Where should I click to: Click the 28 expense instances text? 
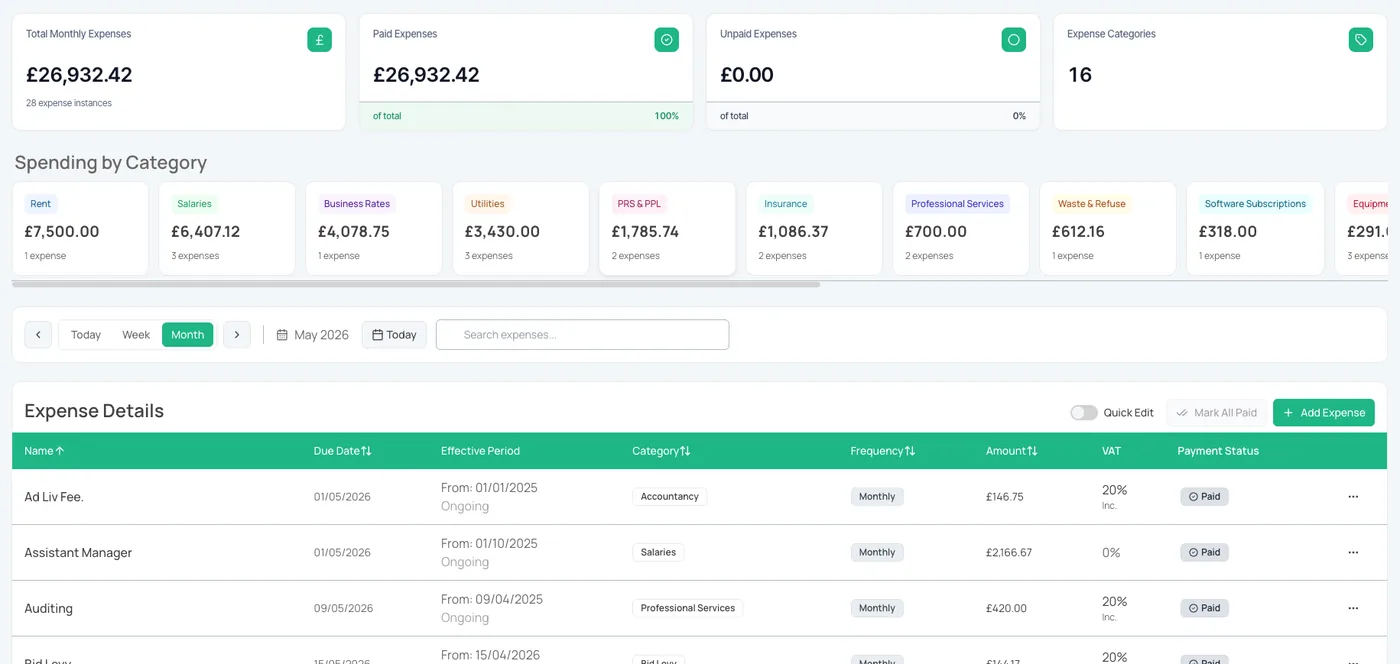pyautogui.click(x=69, y=103)
